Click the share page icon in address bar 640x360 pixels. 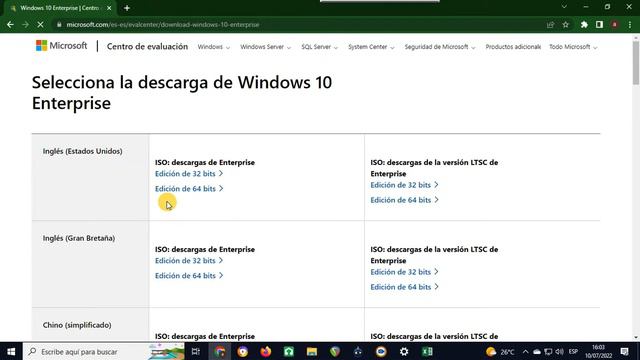tap(550, 25)
